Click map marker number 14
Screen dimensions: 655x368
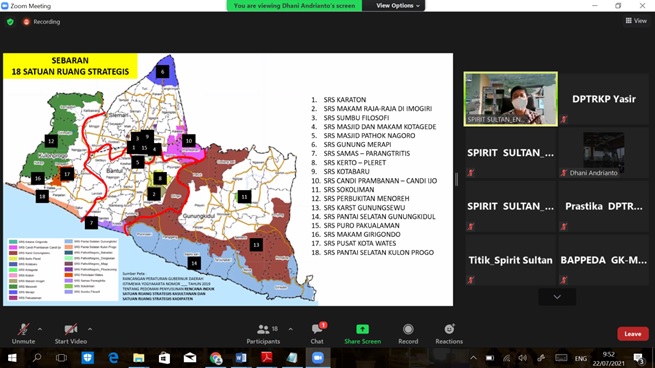(x=194, y=263)
